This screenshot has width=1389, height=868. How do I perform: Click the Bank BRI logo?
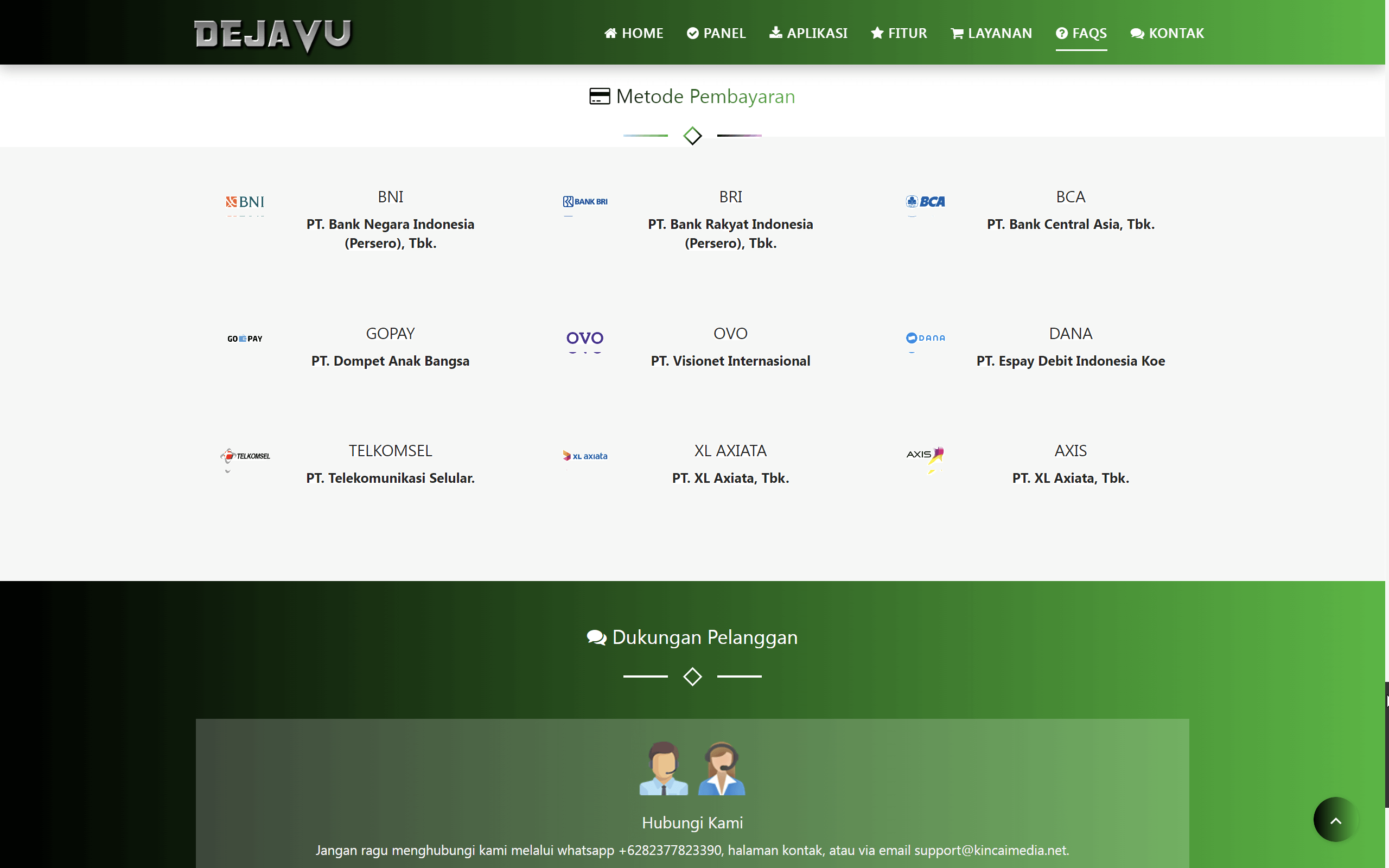(585, 201)
